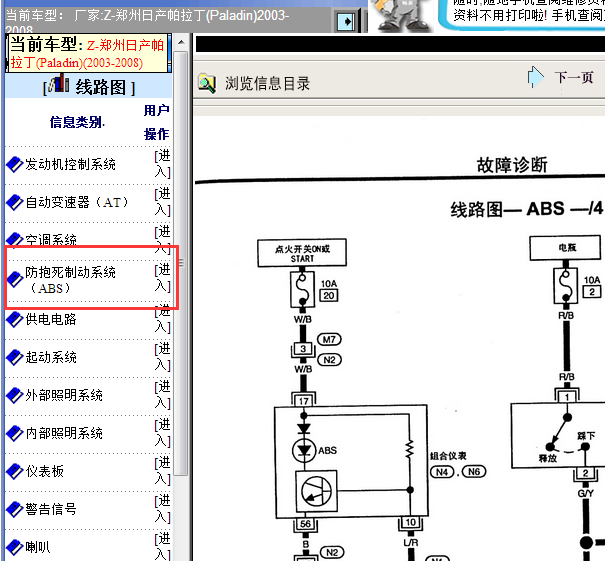Click the 故障诊断 heading in the diagram
Screen dimensions: 605x561
click(512, 165)
